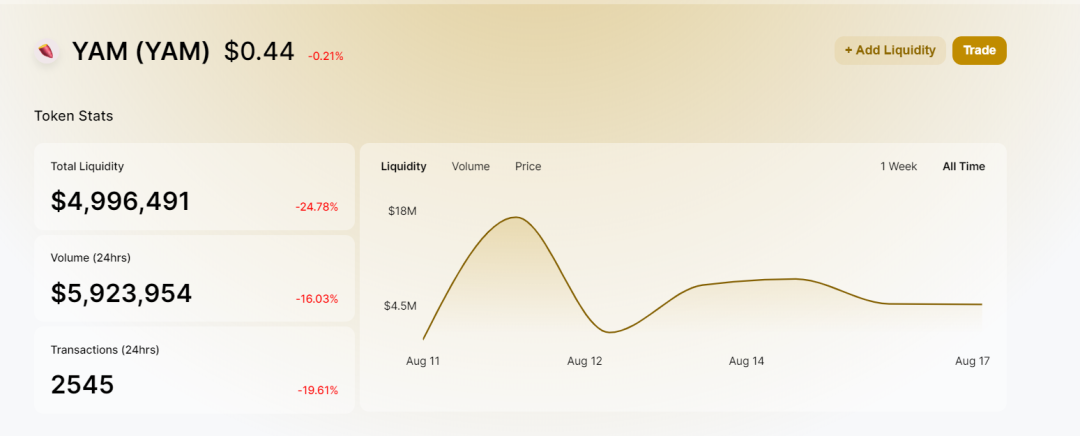Click the Aug 11 axis label
This screenshot has width=1080, height=436.
(422, 361)
